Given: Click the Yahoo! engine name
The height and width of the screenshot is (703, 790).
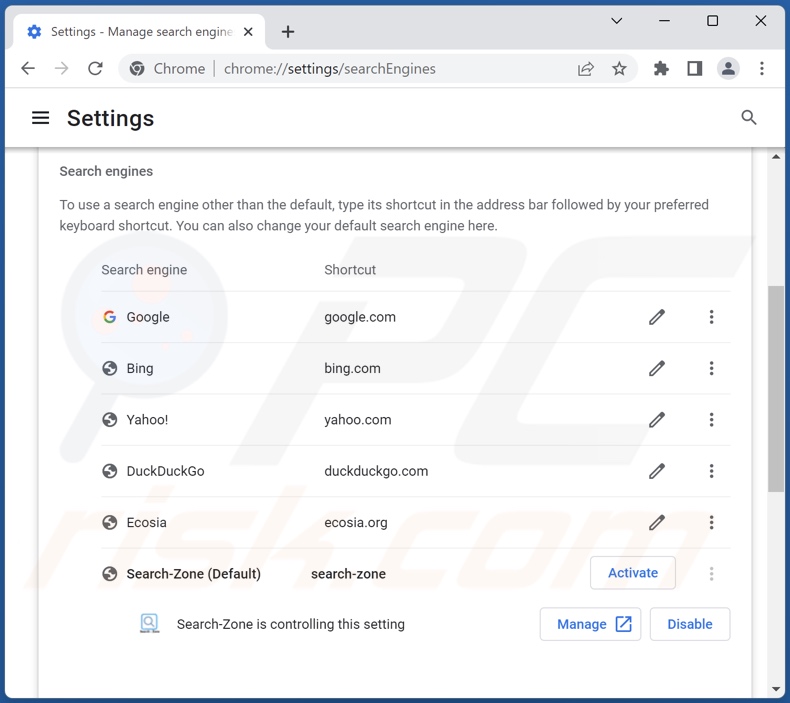Looking at the screenshot, I should [x=147, y=420].
